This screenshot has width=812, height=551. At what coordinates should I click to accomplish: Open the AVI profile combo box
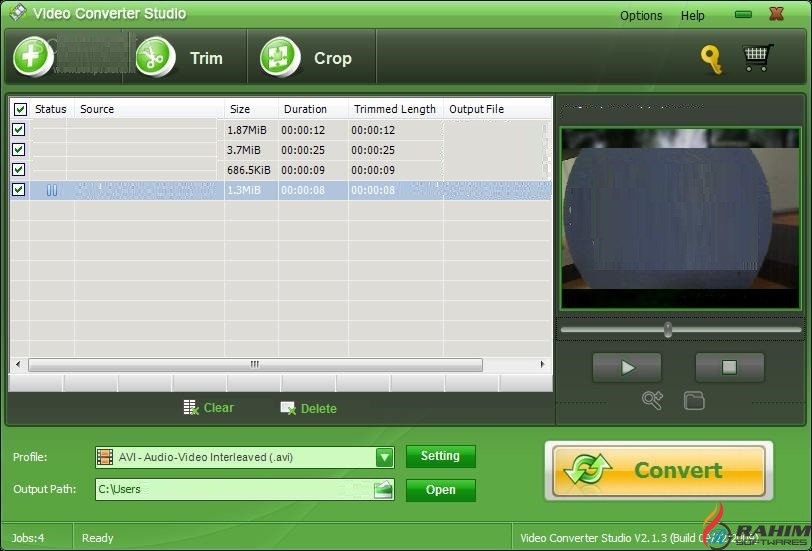click(x=244, y=457)
